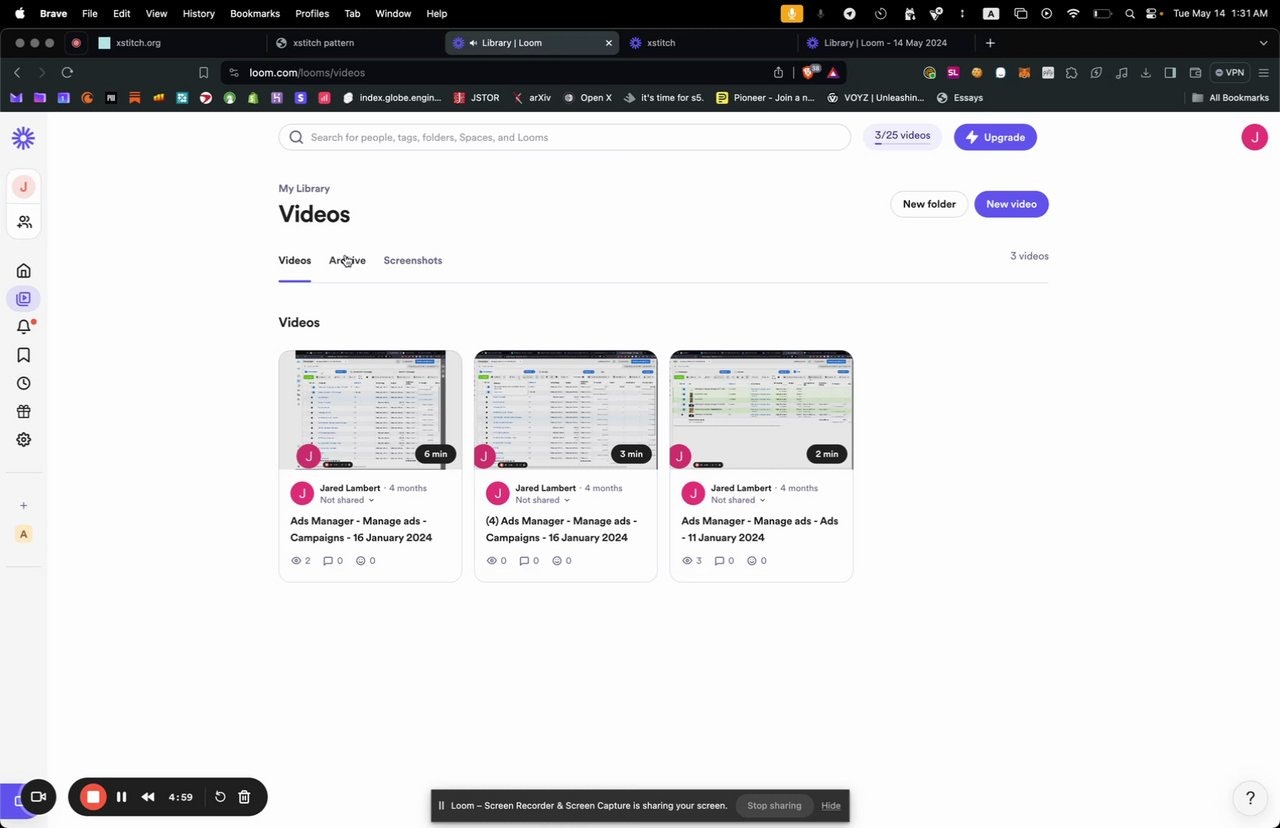The height and width of the screenshot is (828, 1280).
Task: Open the A workspace icon in sidebar
Action: [24, 534]
